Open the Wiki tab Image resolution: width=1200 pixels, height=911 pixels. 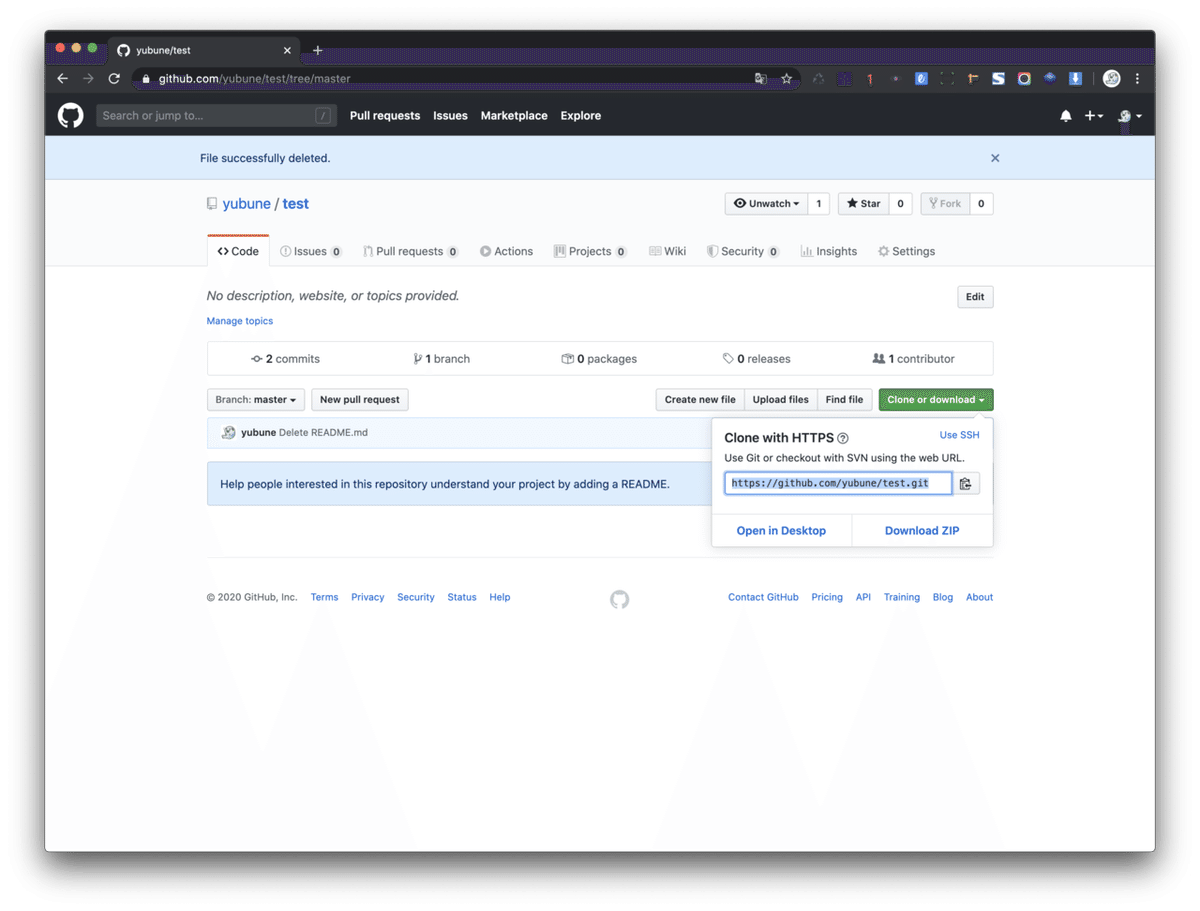pos(667,252)
